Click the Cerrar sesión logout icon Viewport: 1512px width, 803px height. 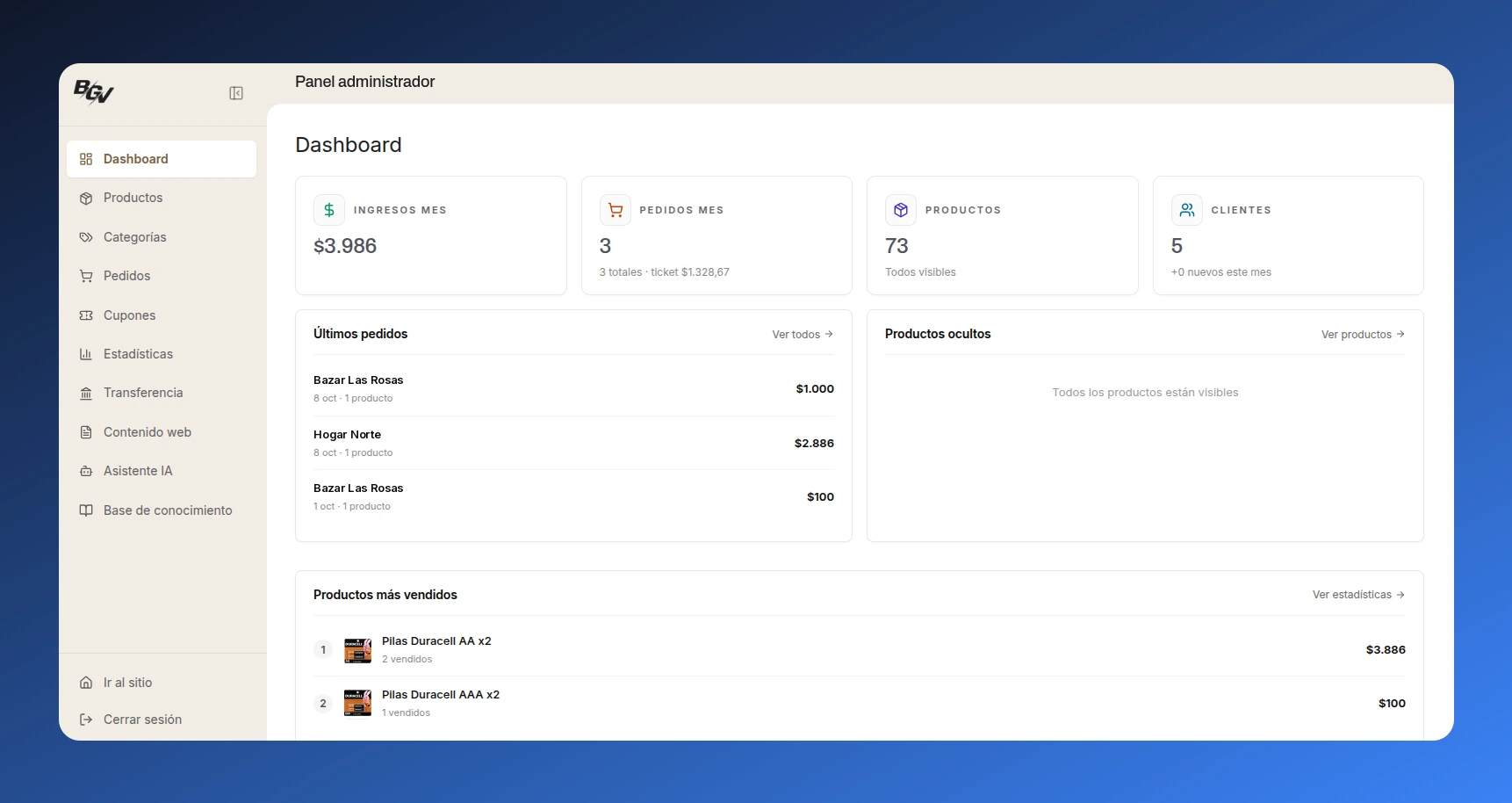pyautogui.click(x=86, y=720)
